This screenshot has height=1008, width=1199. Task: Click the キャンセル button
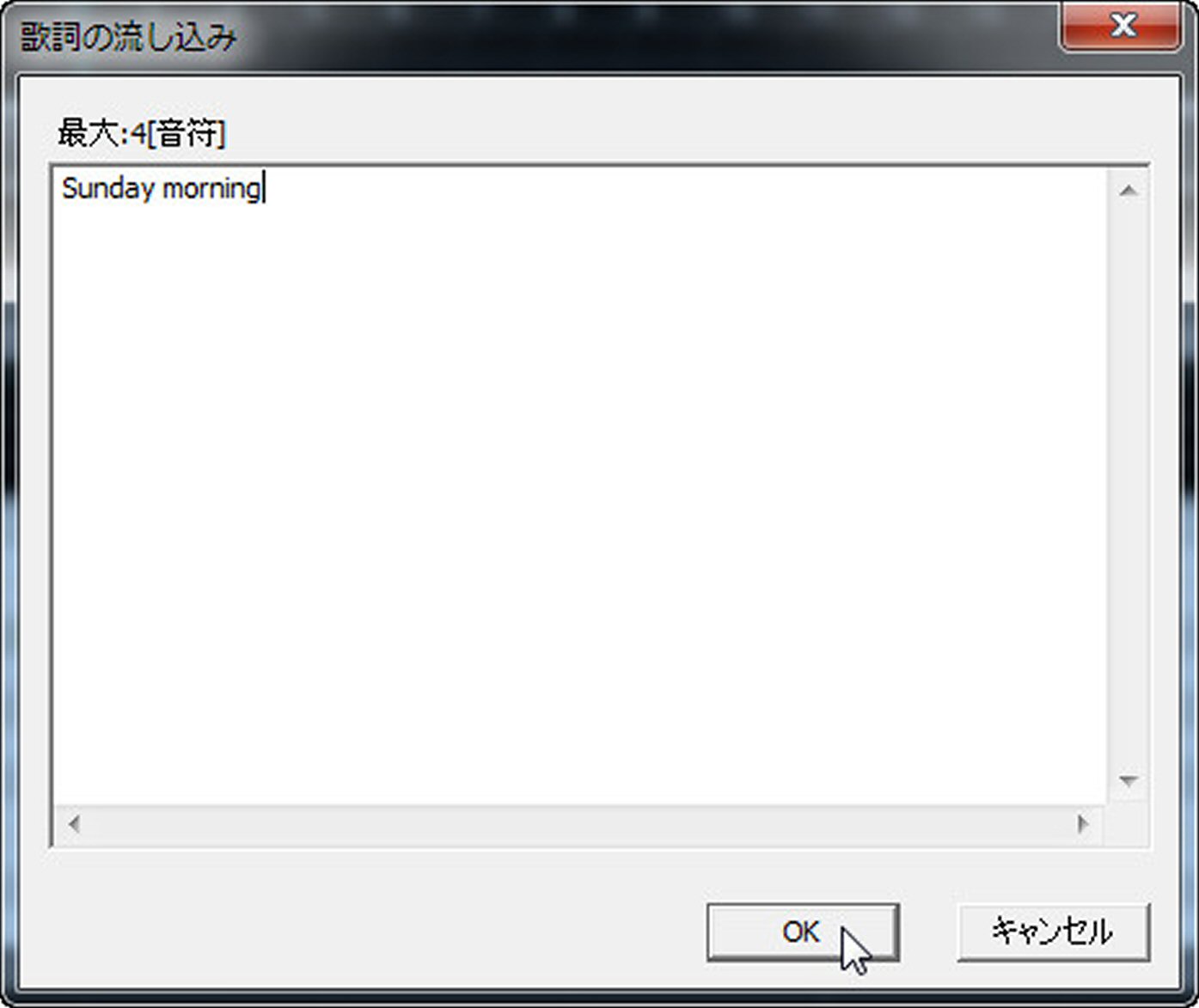(1053, 932)
